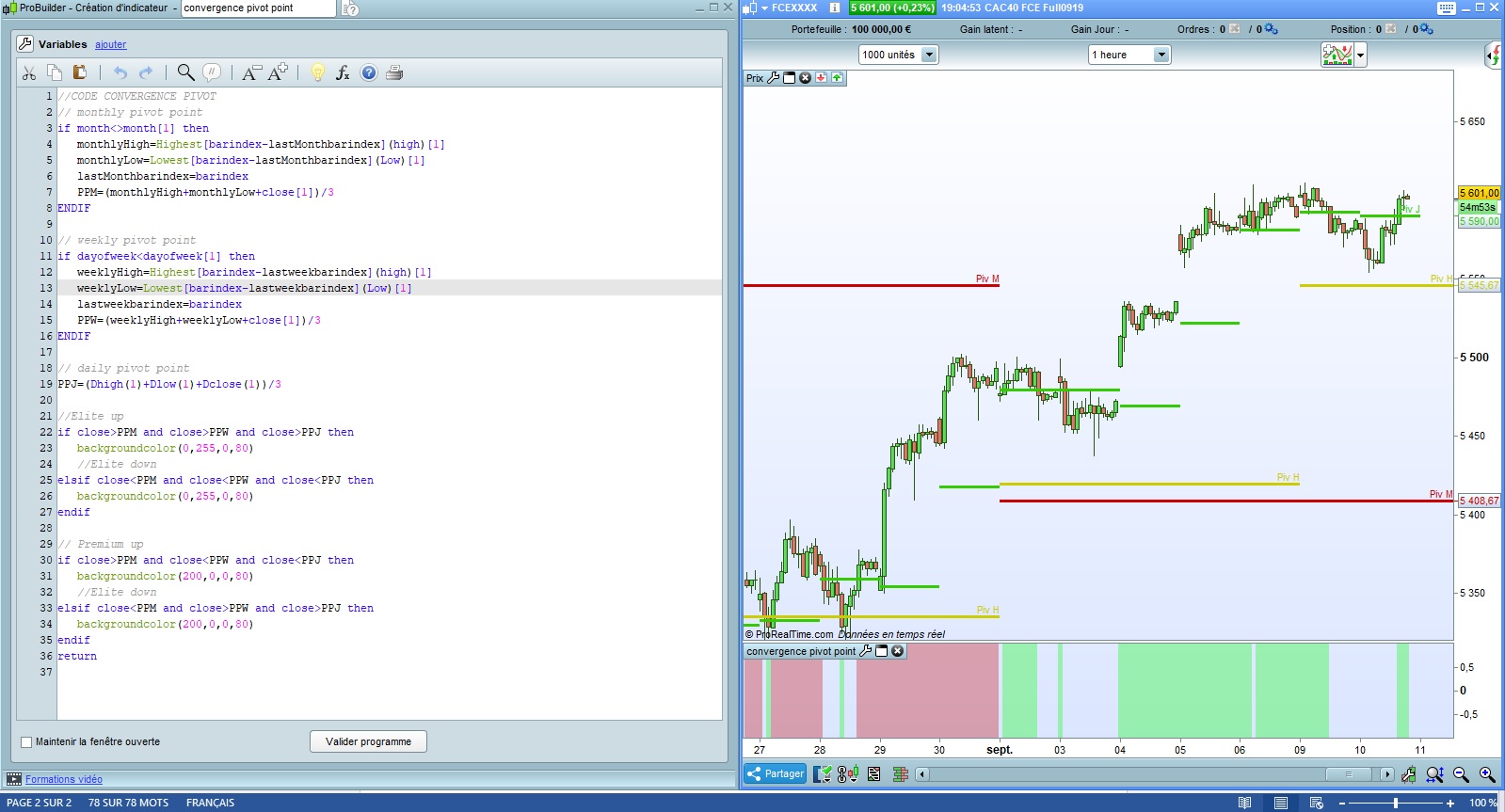
Task: Open the '1 heure' timeframe dropdown
Action: (x=1129, y=55)
